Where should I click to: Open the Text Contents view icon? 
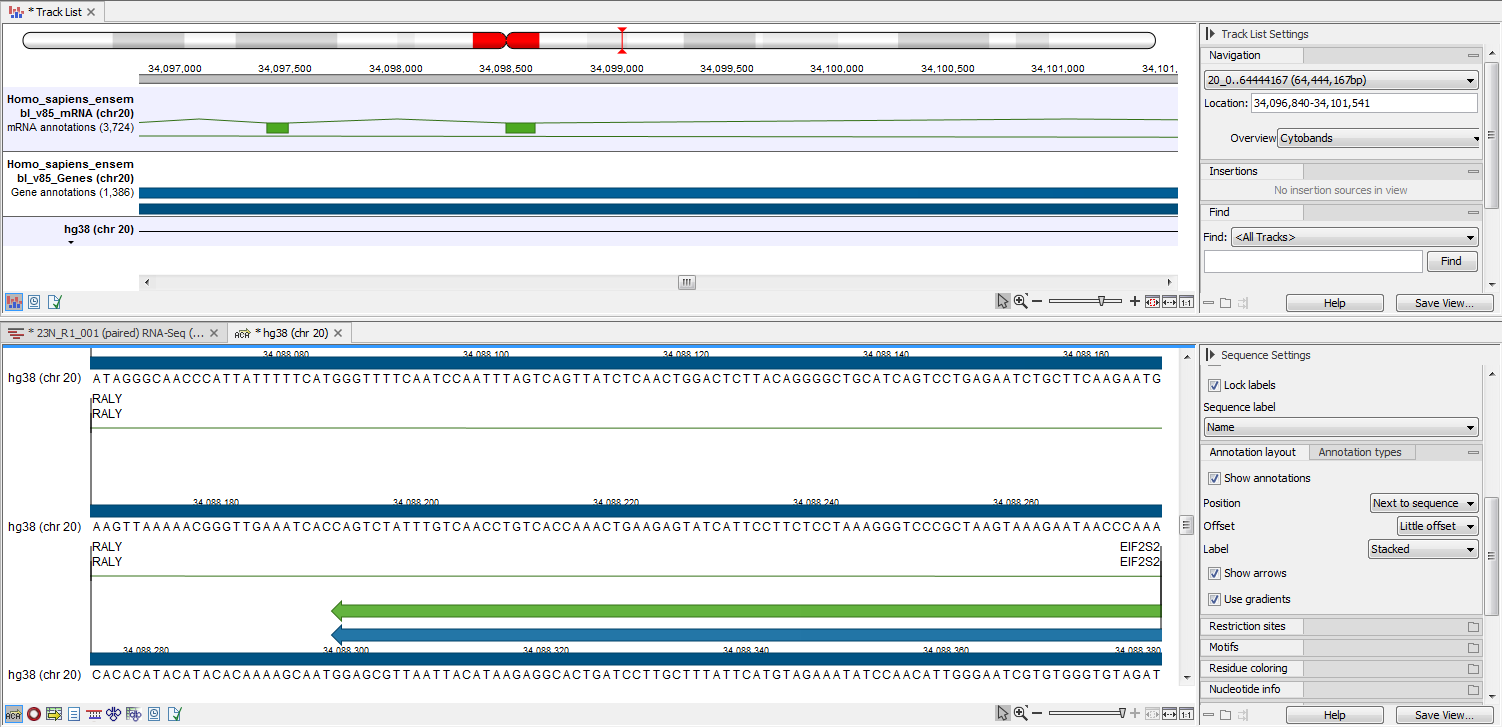click(74, 714)
